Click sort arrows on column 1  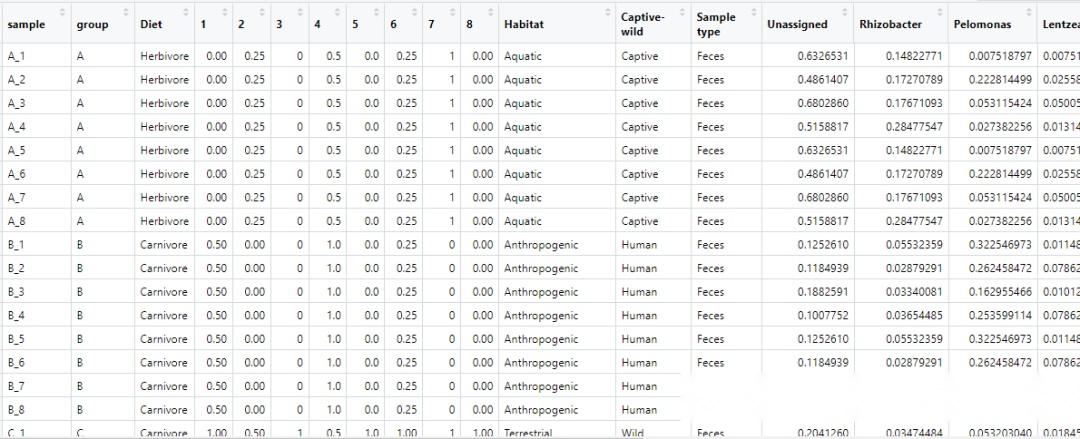[226, 11]
